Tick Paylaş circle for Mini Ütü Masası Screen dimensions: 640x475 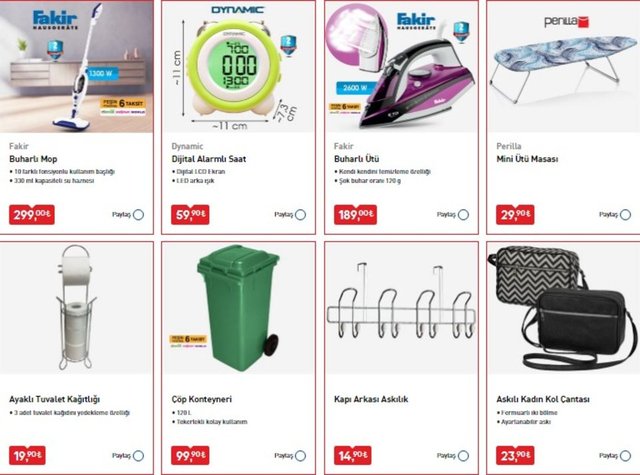(625, 215)
